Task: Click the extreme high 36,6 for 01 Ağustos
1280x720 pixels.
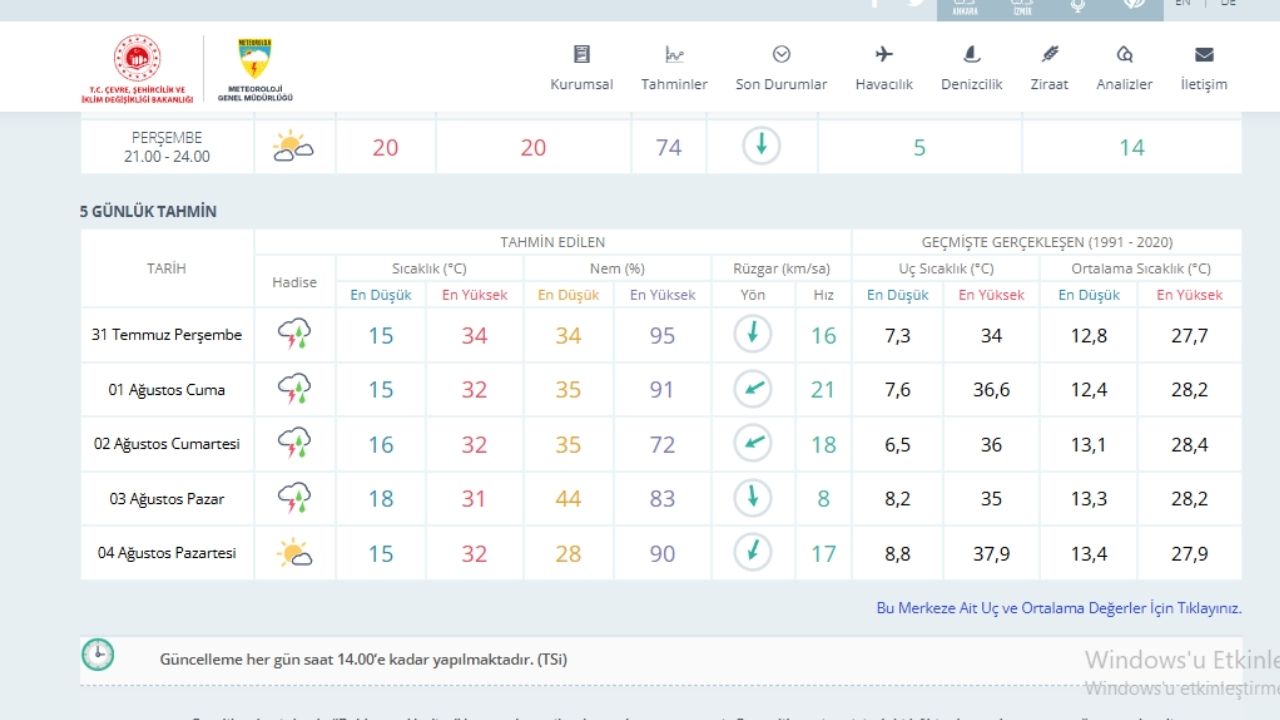Action: pos(991,390)
